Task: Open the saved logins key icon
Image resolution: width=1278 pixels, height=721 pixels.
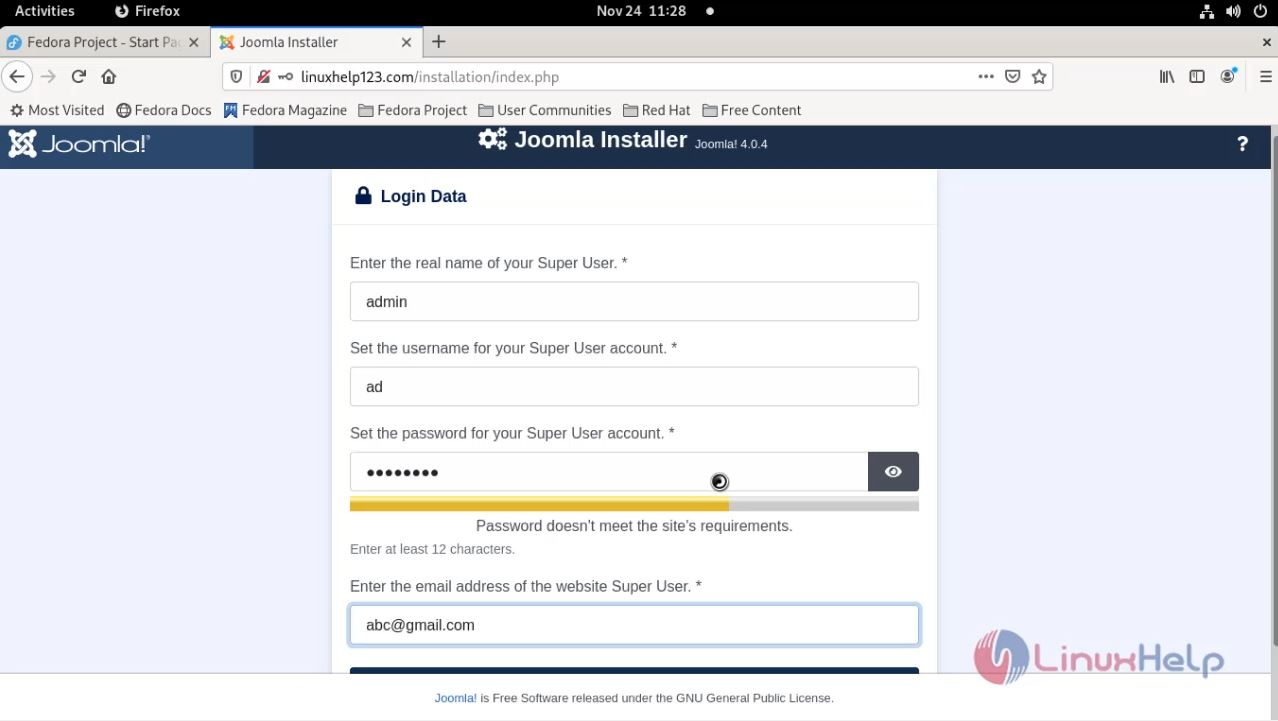Action: tap(285, 77)
